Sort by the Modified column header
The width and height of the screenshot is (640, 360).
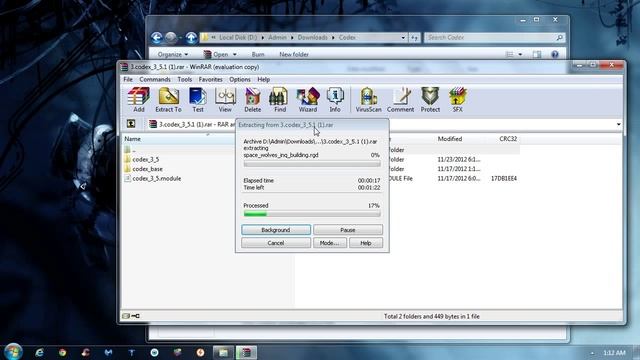point(450,139)
